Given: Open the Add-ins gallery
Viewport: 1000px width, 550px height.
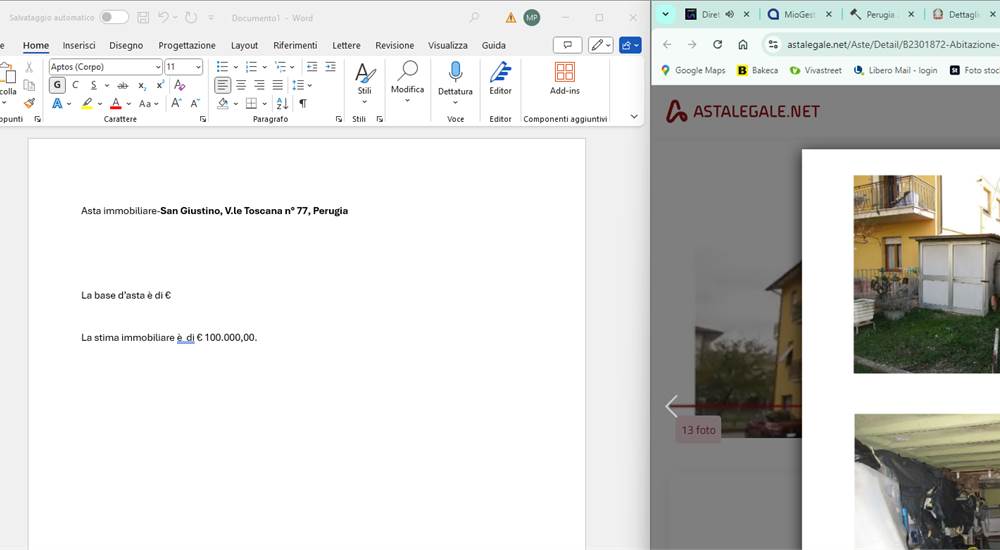Looking at the screenshot, I should [x=564, y=78].
